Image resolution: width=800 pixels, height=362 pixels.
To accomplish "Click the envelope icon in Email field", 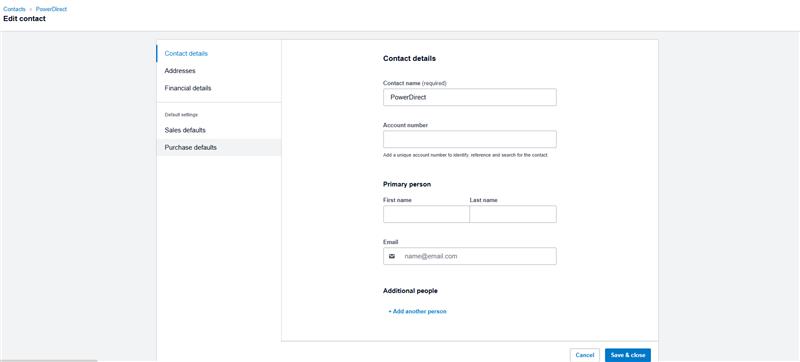I will tap(392, 256).
